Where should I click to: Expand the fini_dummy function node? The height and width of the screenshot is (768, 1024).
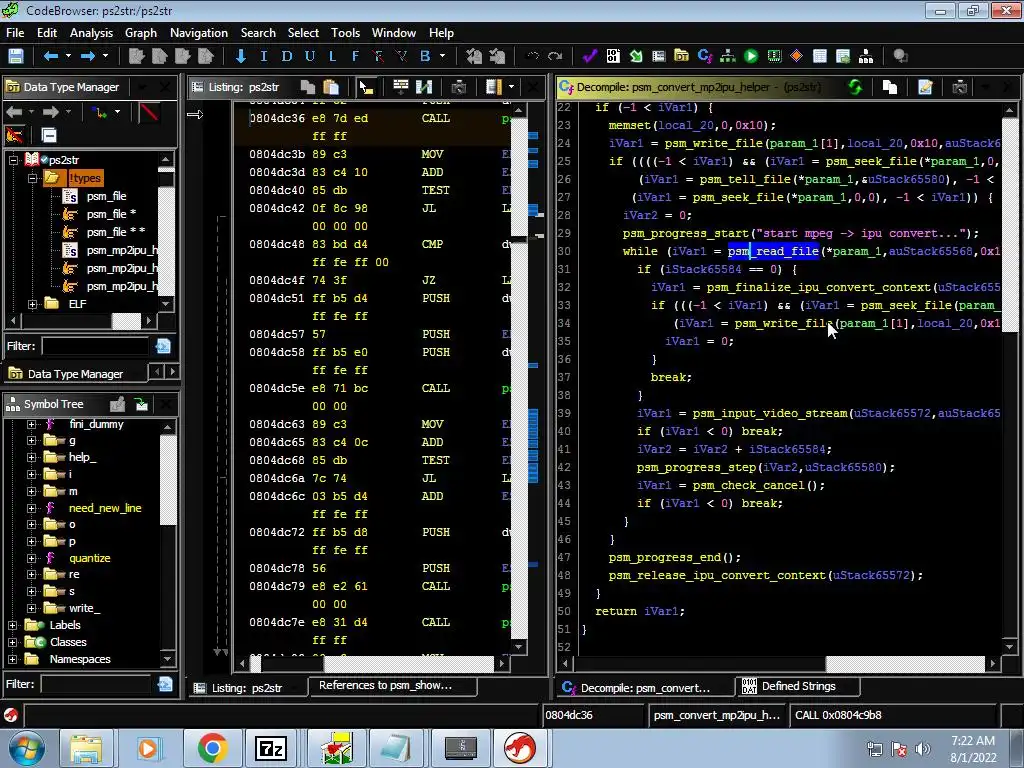pos(31,424)
